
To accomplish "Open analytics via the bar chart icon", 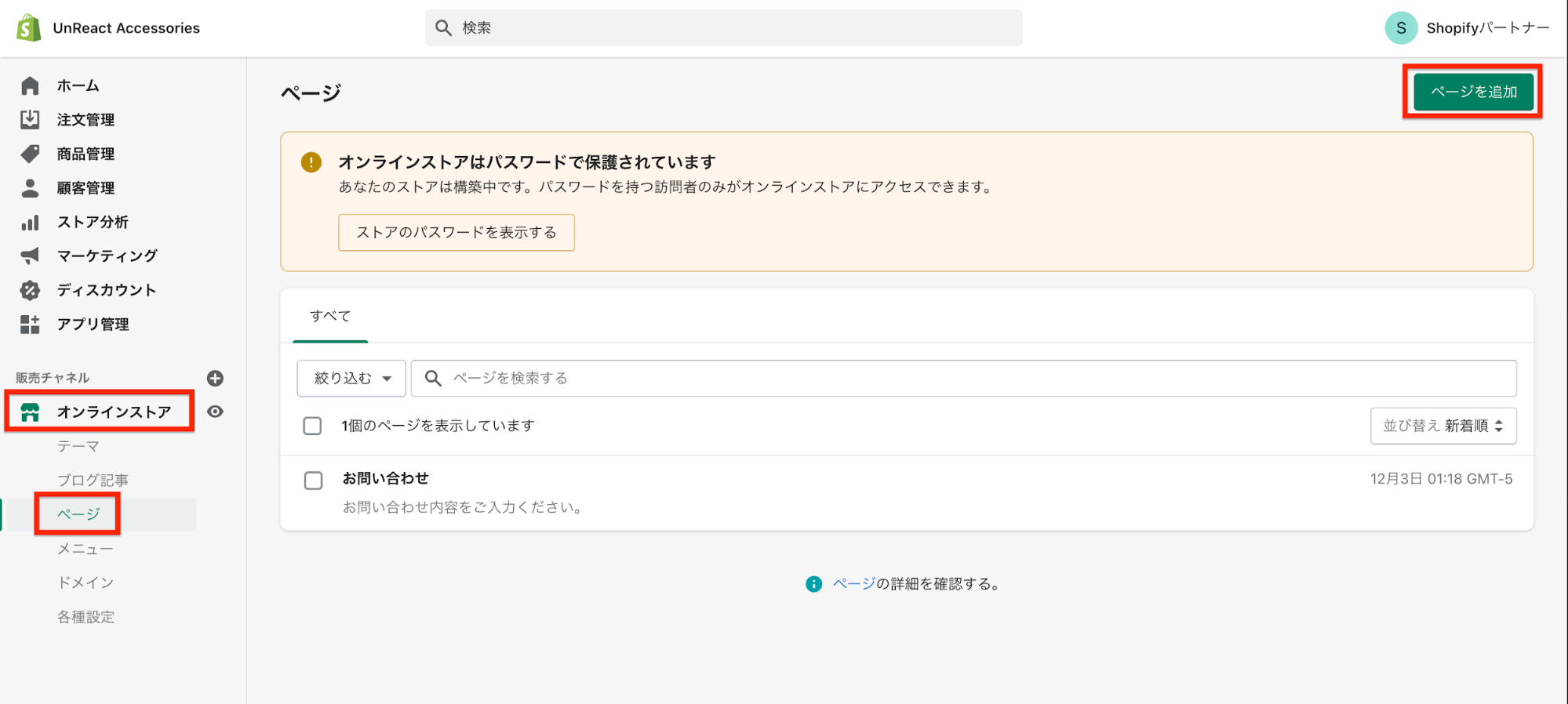I will pos(30,223).
